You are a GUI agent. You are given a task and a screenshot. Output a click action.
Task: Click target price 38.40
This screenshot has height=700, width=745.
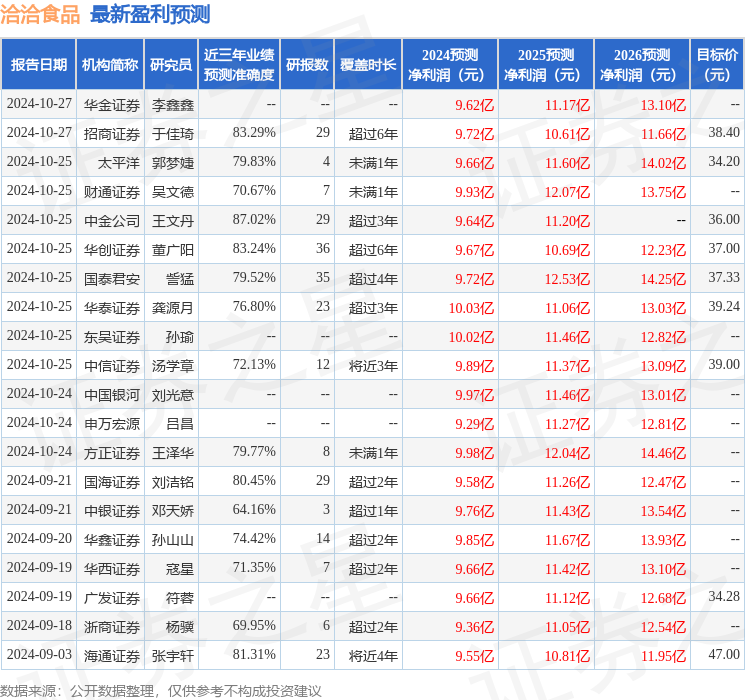[x=724, y=133]
